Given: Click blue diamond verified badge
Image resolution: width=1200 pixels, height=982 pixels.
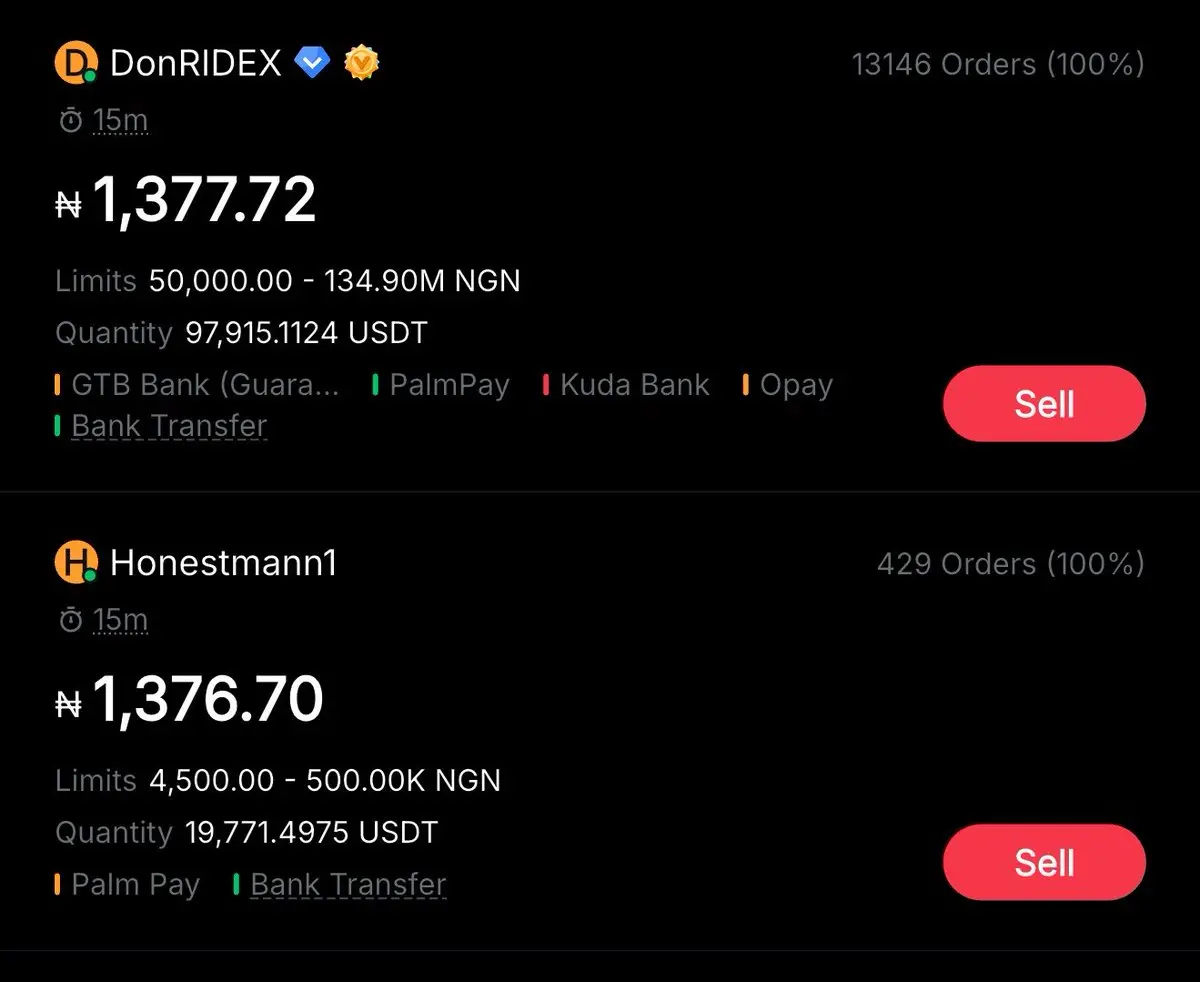Looking at the screenshot, I should click(x=312, y=64).
